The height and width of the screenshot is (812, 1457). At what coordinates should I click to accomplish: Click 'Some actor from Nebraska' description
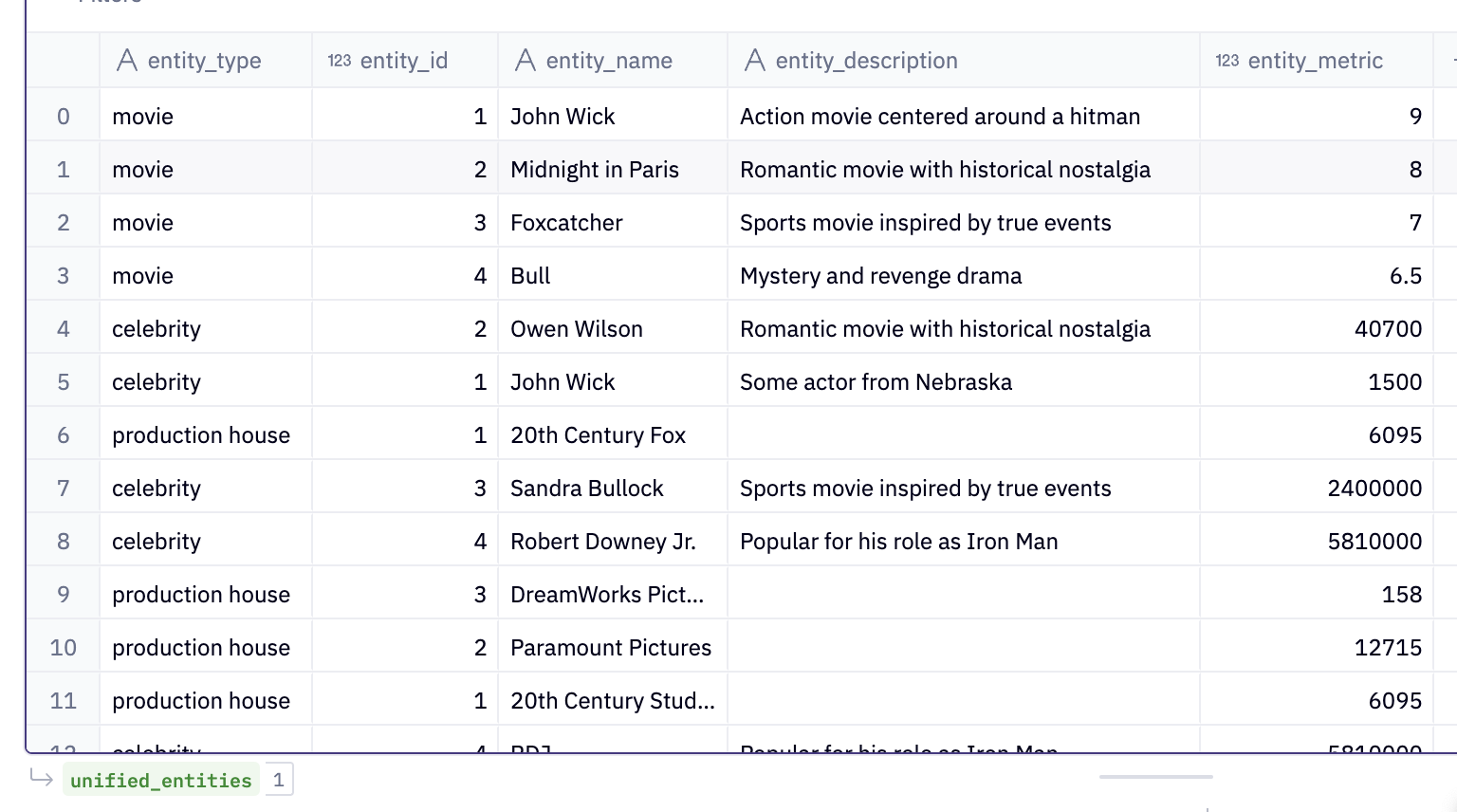(876, 382)
